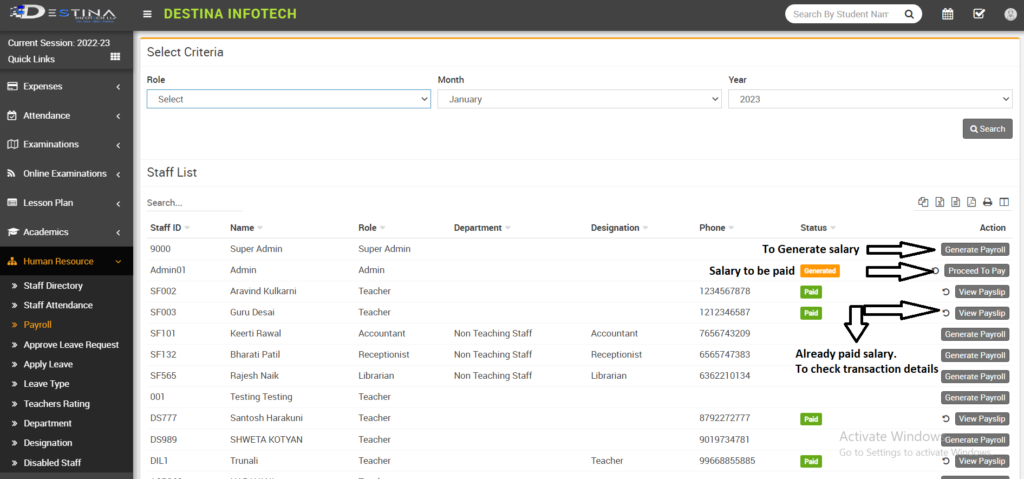Image resolution: width=1024 pixels, height=479 pixels.
Task: Click the hamburger menu toggle icon
Action: tap(148, 14)
